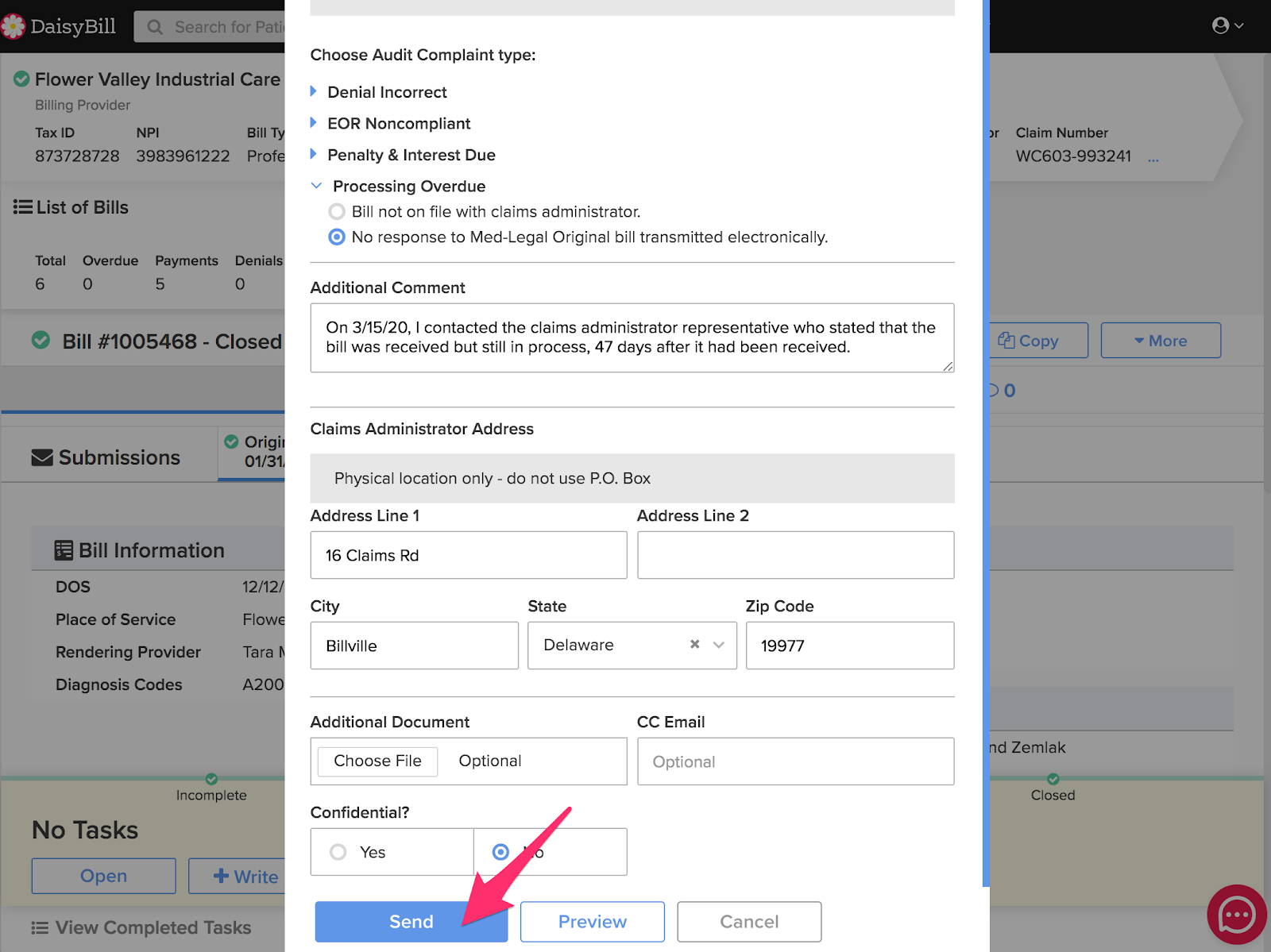Click the Search for Patient box
Screen dimensions: 1271x952
pos(210,27)
